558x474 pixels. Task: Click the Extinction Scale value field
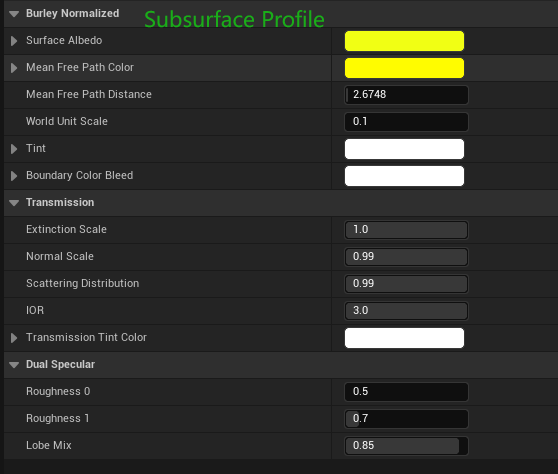coord(406,230)
